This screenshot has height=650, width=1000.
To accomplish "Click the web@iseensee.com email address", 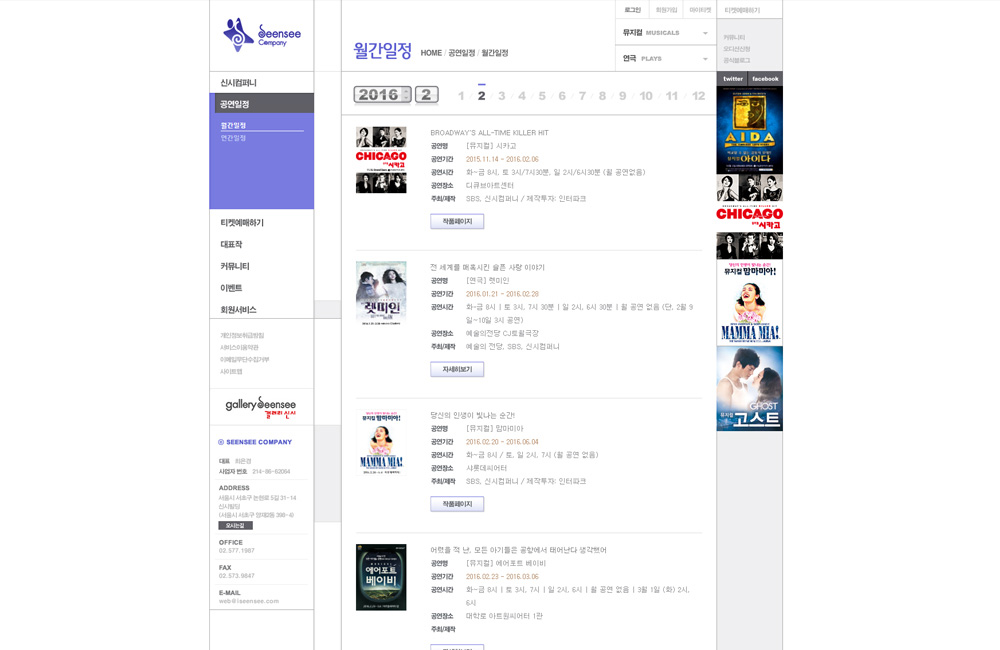I will (249, 601).
